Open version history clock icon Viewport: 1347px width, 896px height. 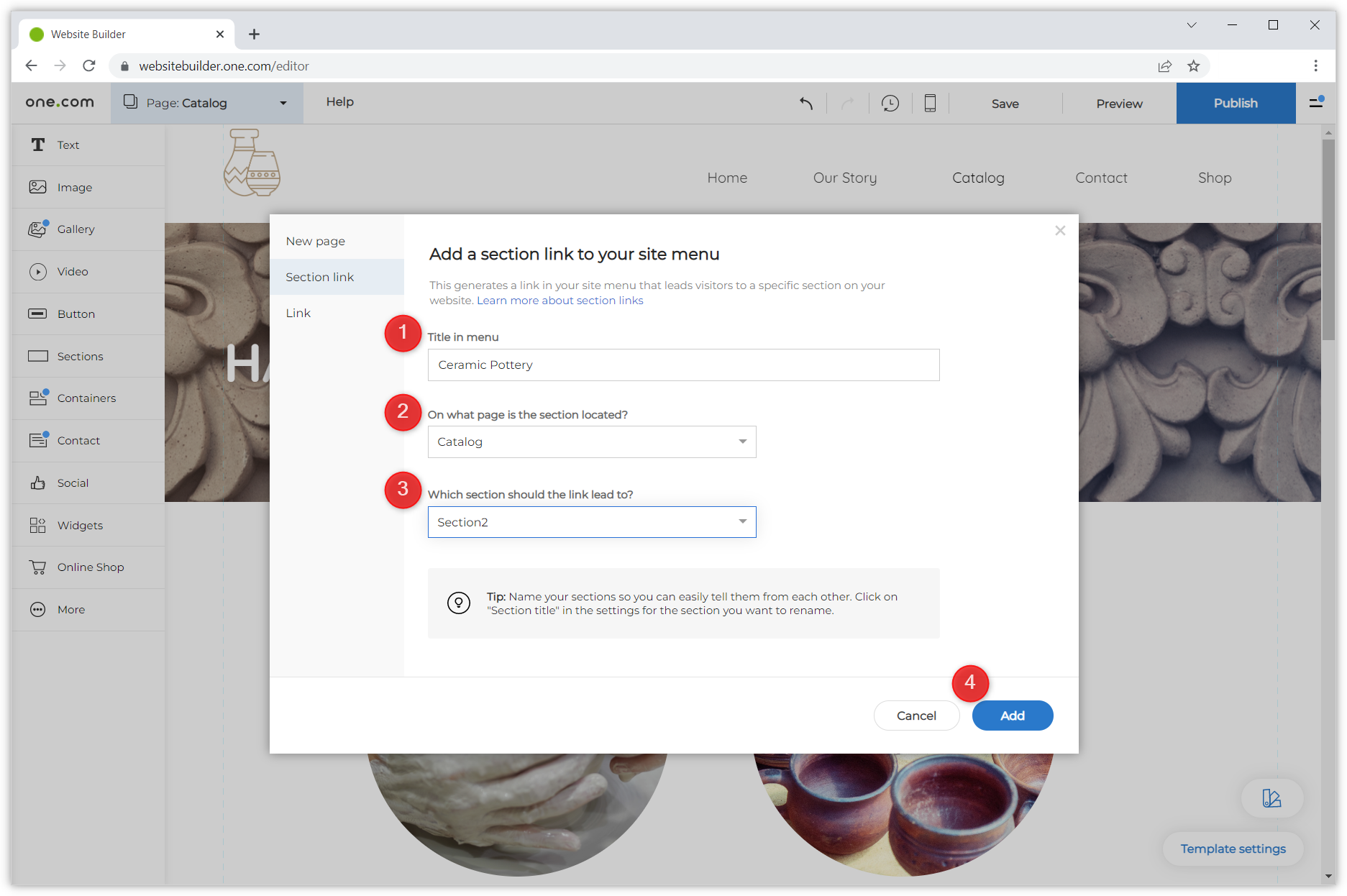890,104
